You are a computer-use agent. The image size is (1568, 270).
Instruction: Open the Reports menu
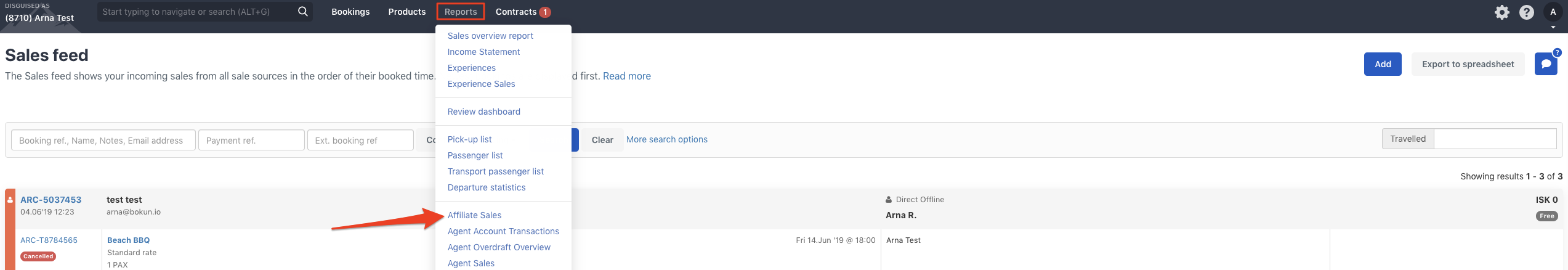click(x=461, y=12)
